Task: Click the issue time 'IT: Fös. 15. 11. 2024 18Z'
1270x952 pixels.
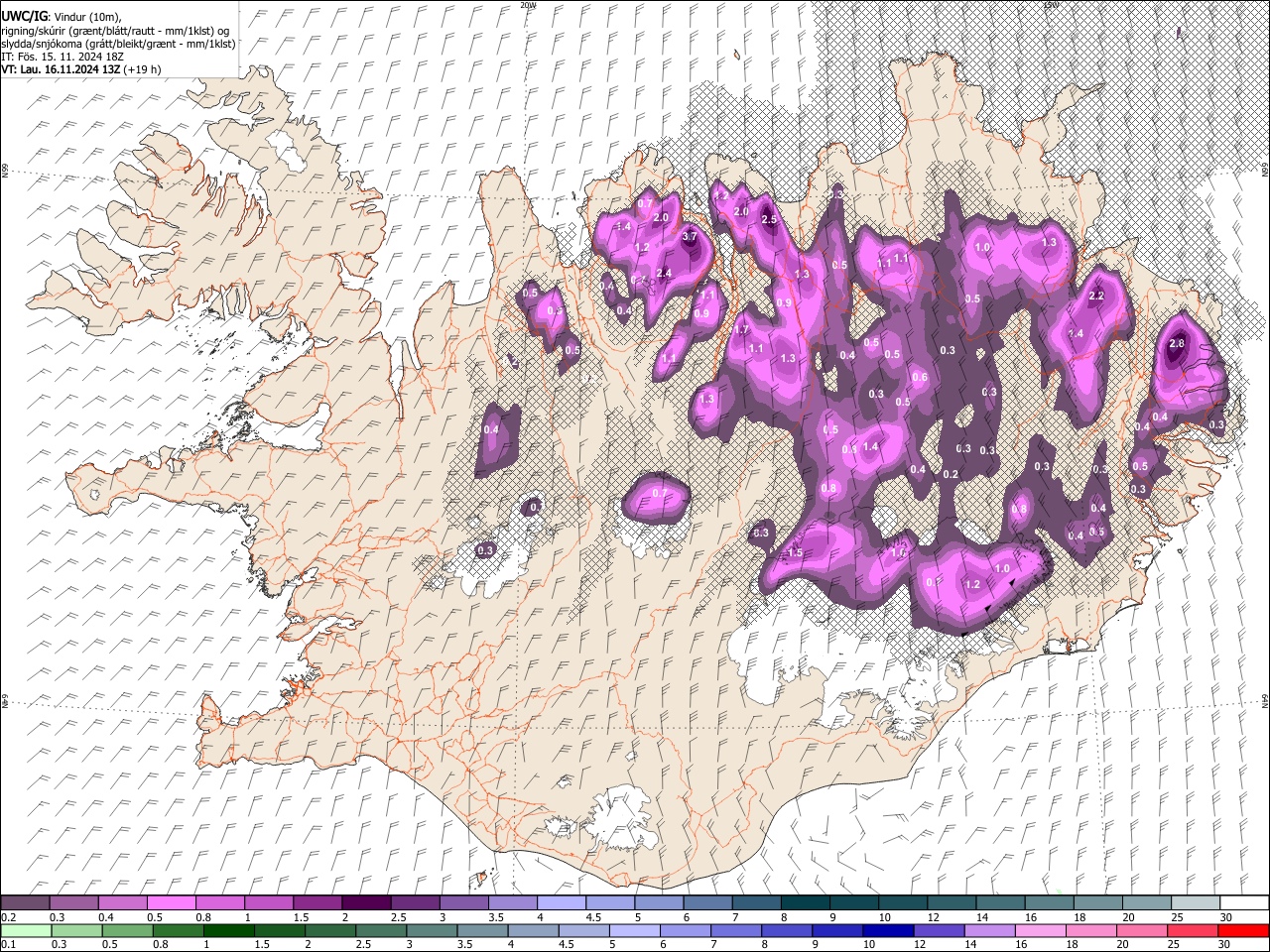Action: [x=63, y=57]
